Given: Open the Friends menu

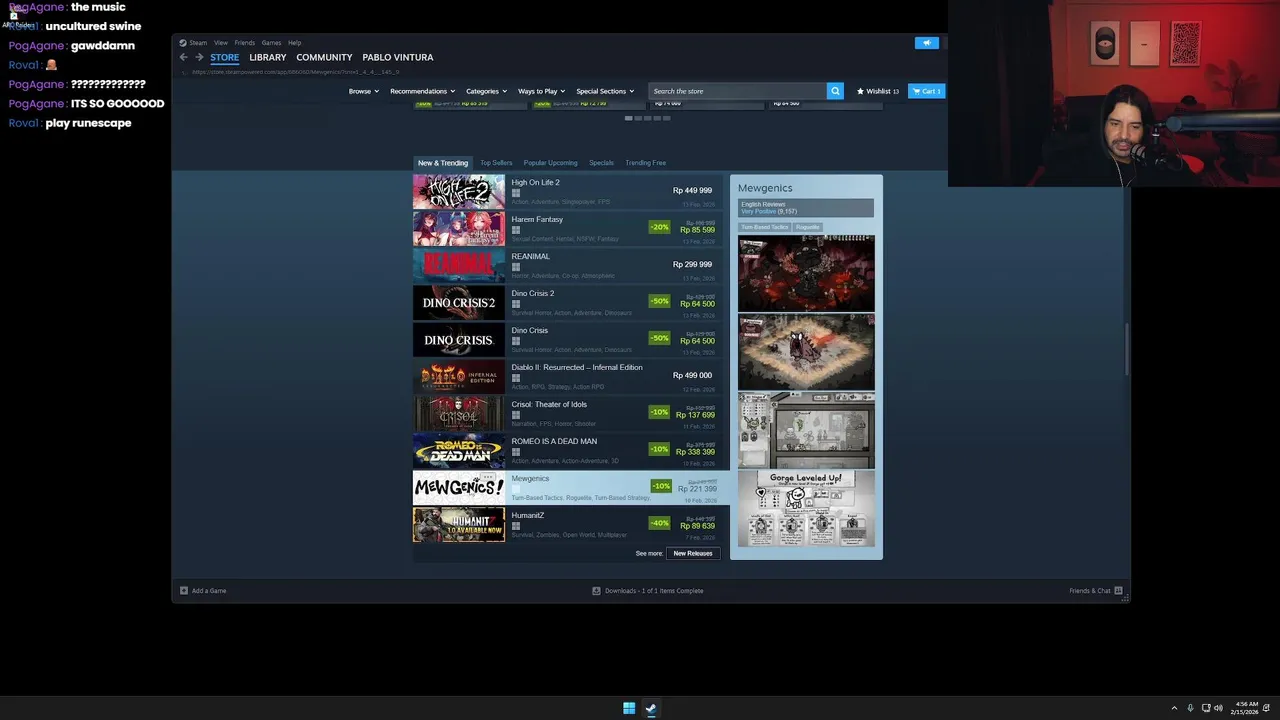Looking at the screenshot, I should (245, 43).
